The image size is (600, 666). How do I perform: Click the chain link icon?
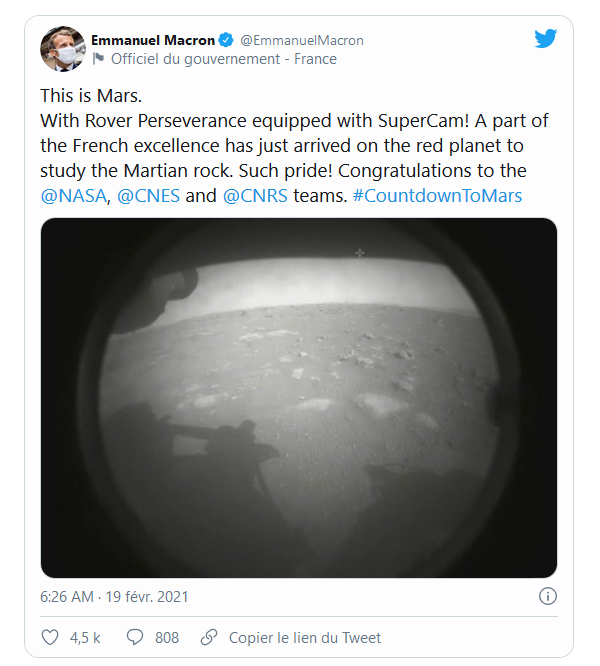pos(209,637)
